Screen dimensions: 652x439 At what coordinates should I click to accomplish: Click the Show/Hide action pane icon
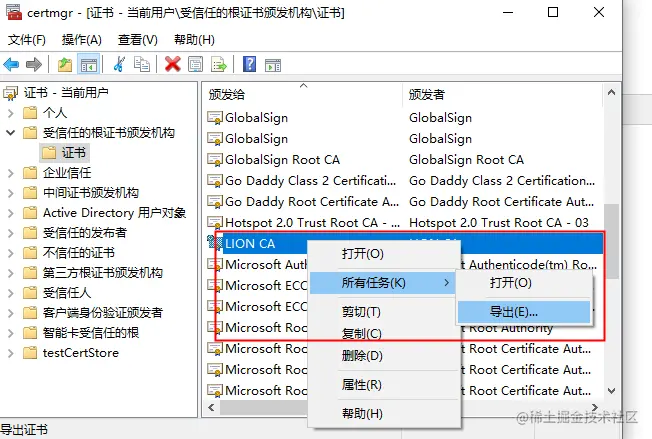(273, 65)
